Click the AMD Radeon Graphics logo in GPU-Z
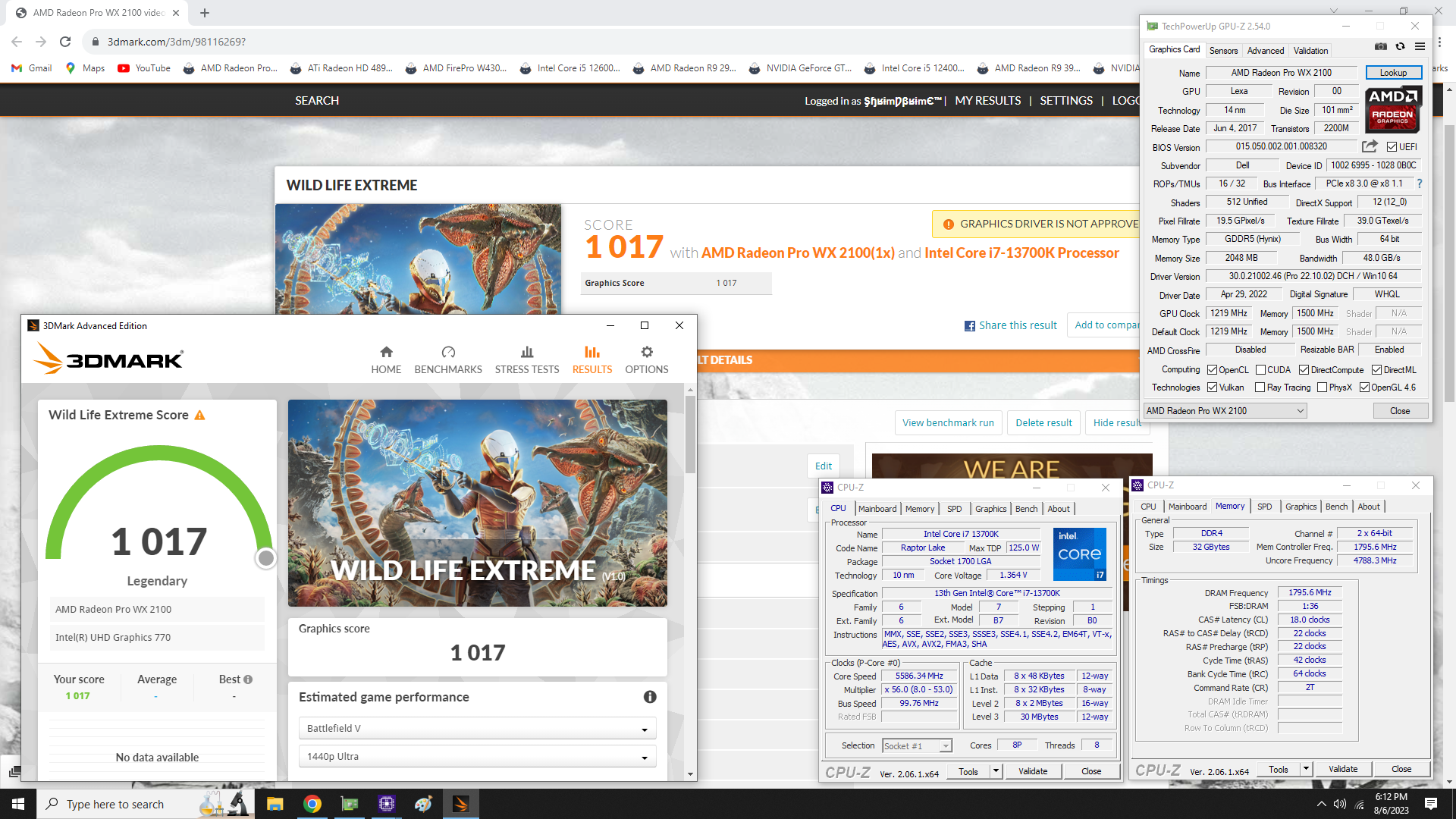 tap(1393, 110)
